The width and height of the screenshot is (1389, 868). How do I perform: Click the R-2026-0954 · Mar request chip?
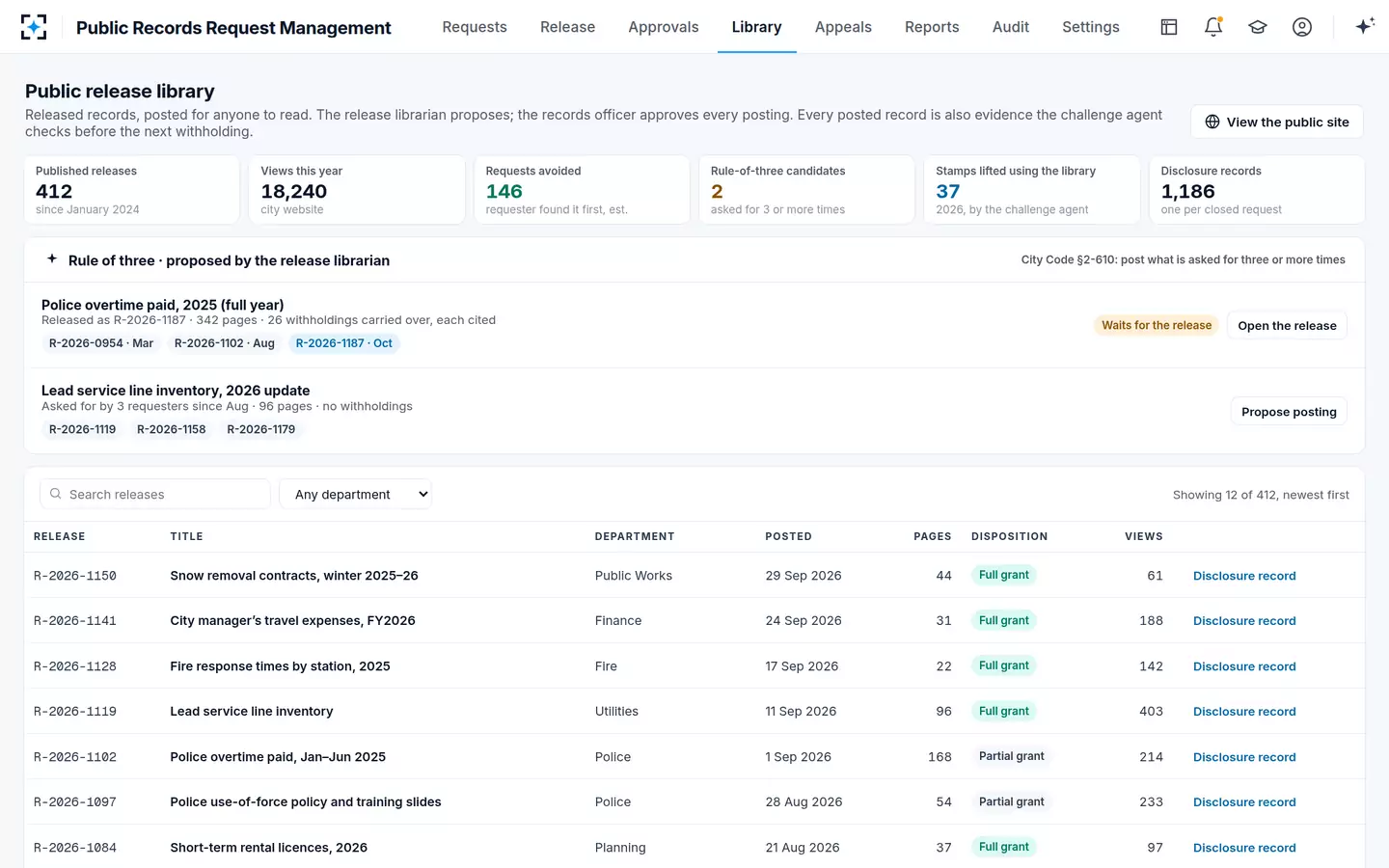[x=101, y=343]
